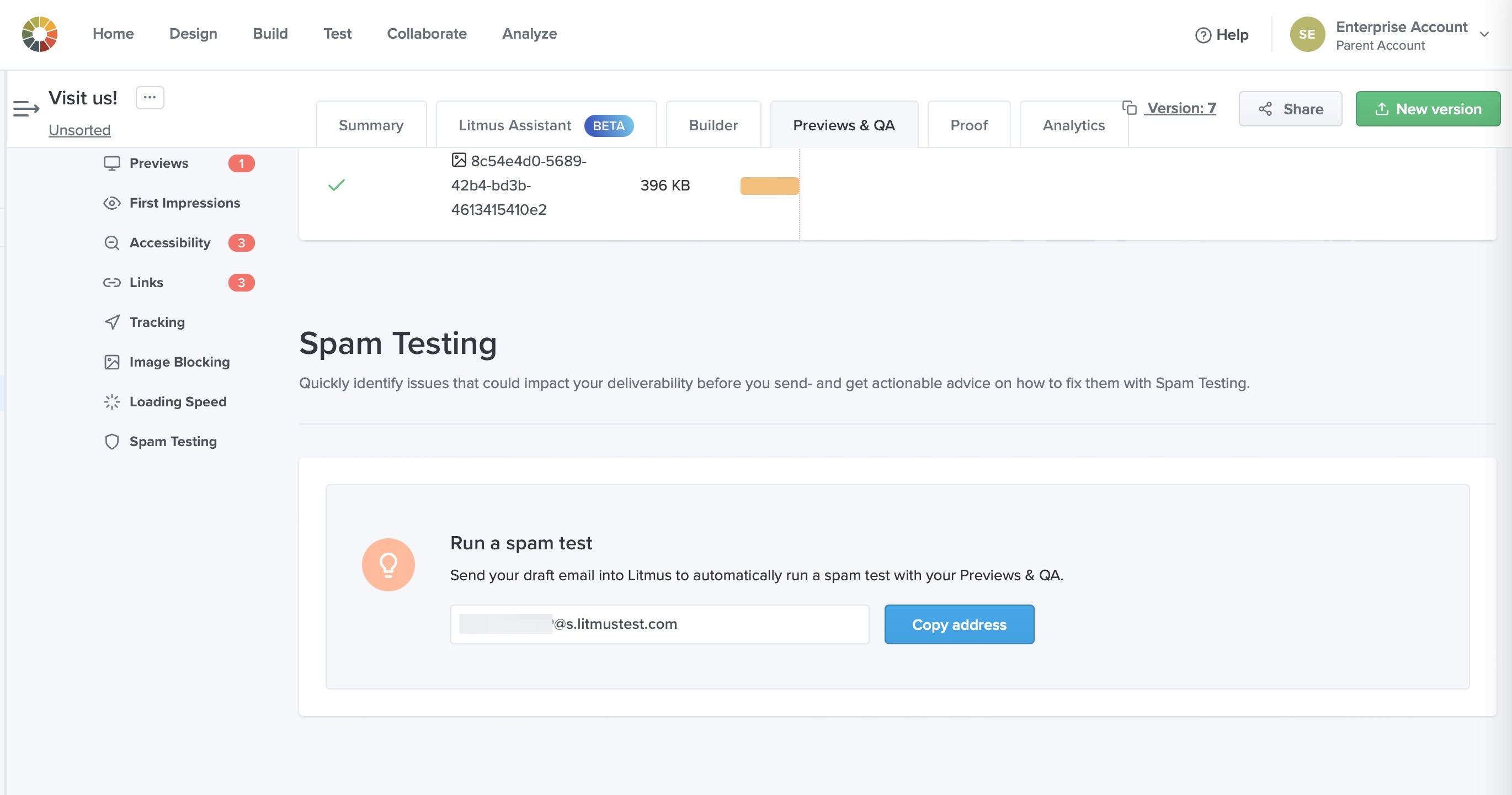Open the Version: 7 selector

[x=1181, y=108]
